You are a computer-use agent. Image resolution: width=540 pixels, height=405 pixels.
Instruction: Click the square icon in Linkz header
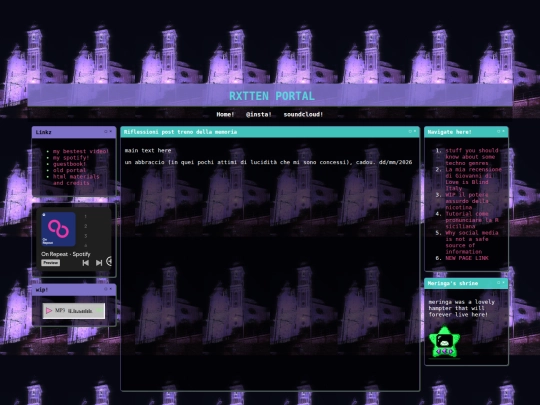pos(106,131)
